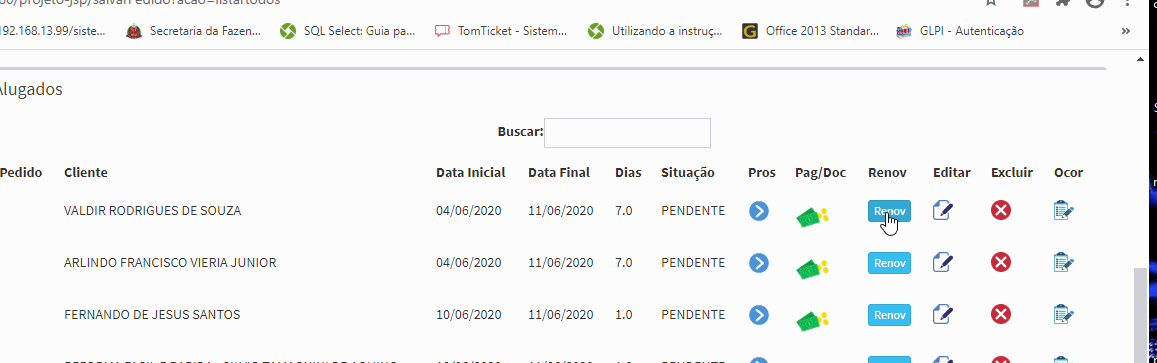This screenshot has width=1157, height=363.
Task: Click the edit icon for Arlindo Francisco row
Action: click(x=943, y=263)
